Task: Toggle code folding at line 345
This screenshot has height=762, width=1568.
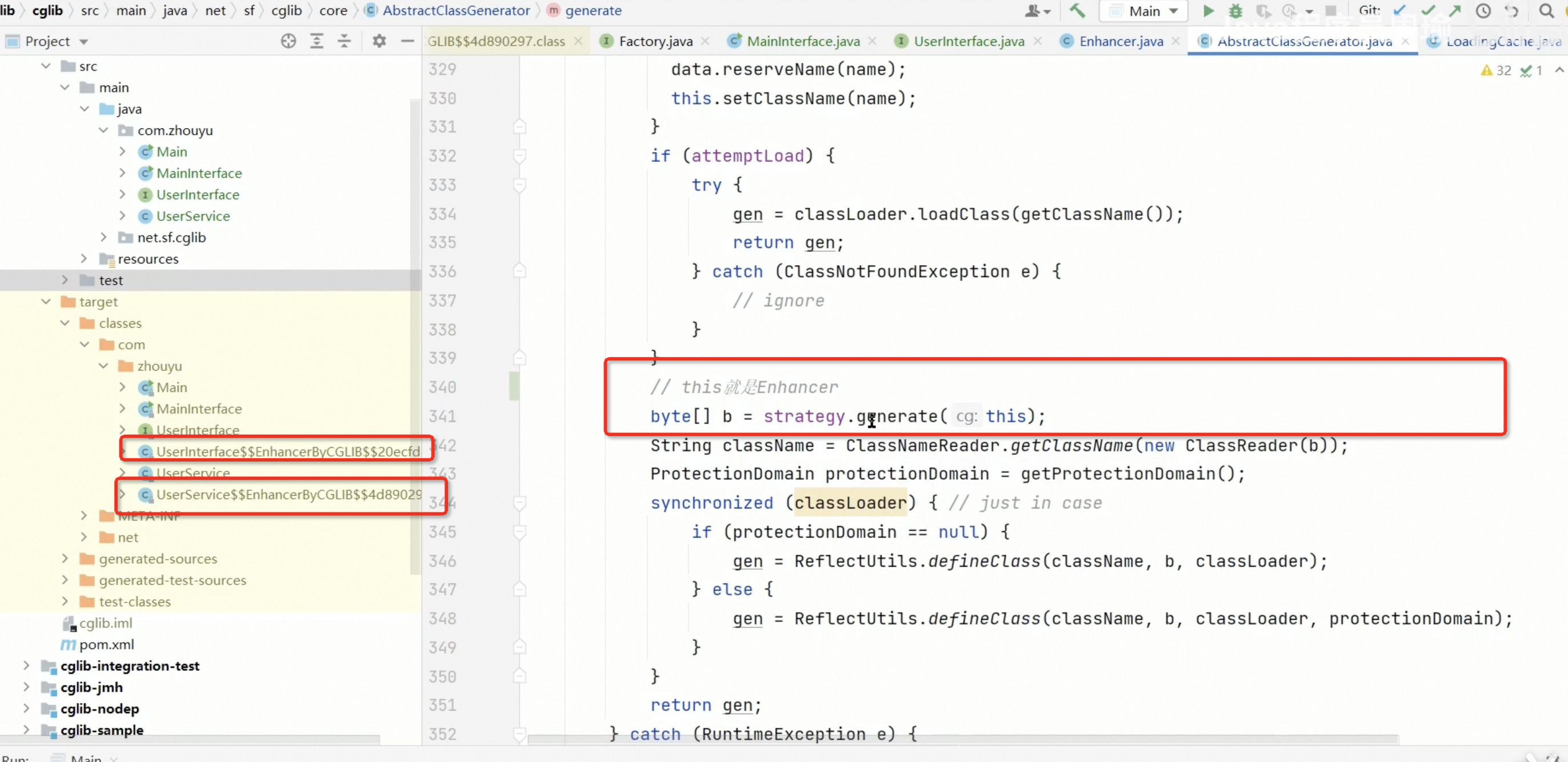Action: [519, 532]
